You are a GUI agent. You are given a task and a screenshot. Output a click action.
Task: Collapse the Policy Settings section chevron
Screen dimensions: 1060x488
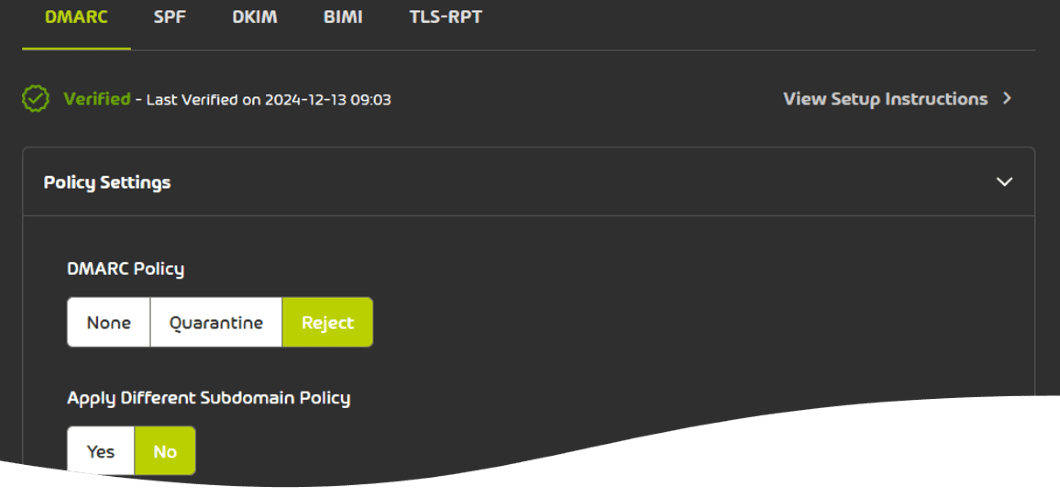click(x=1004, y=182)
